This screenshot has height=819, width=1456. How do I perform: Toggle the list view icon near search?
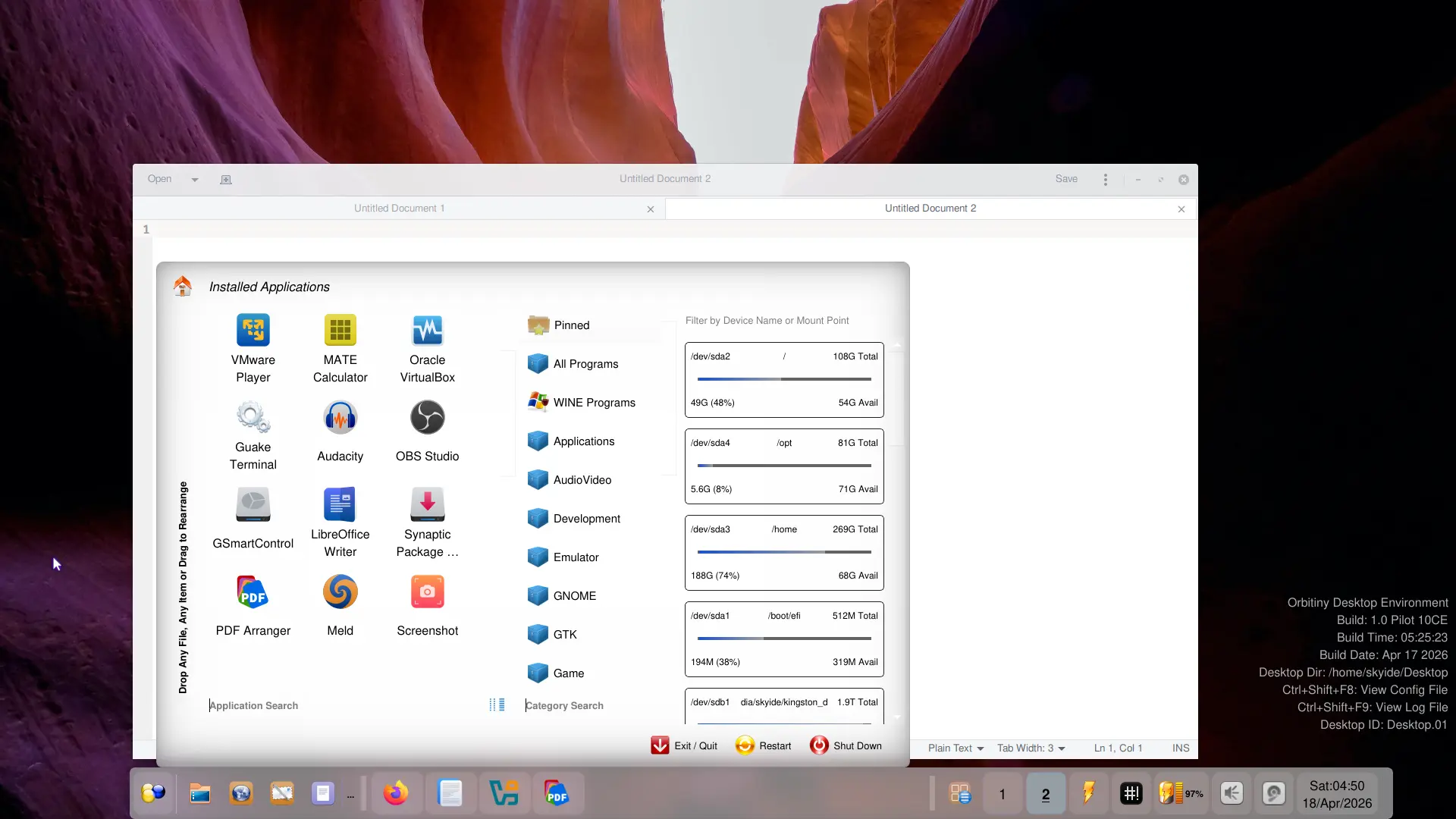coord(497,705)
